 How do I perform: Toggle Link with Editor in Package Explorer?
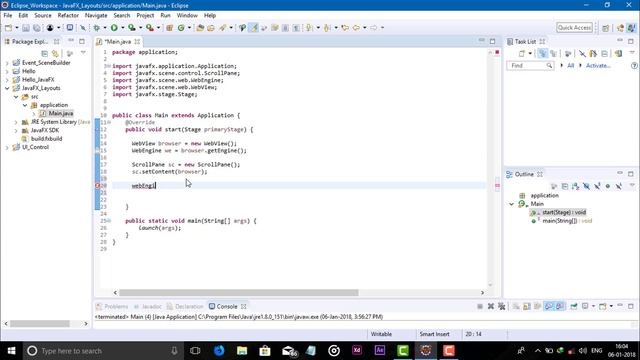click(55, 53)
